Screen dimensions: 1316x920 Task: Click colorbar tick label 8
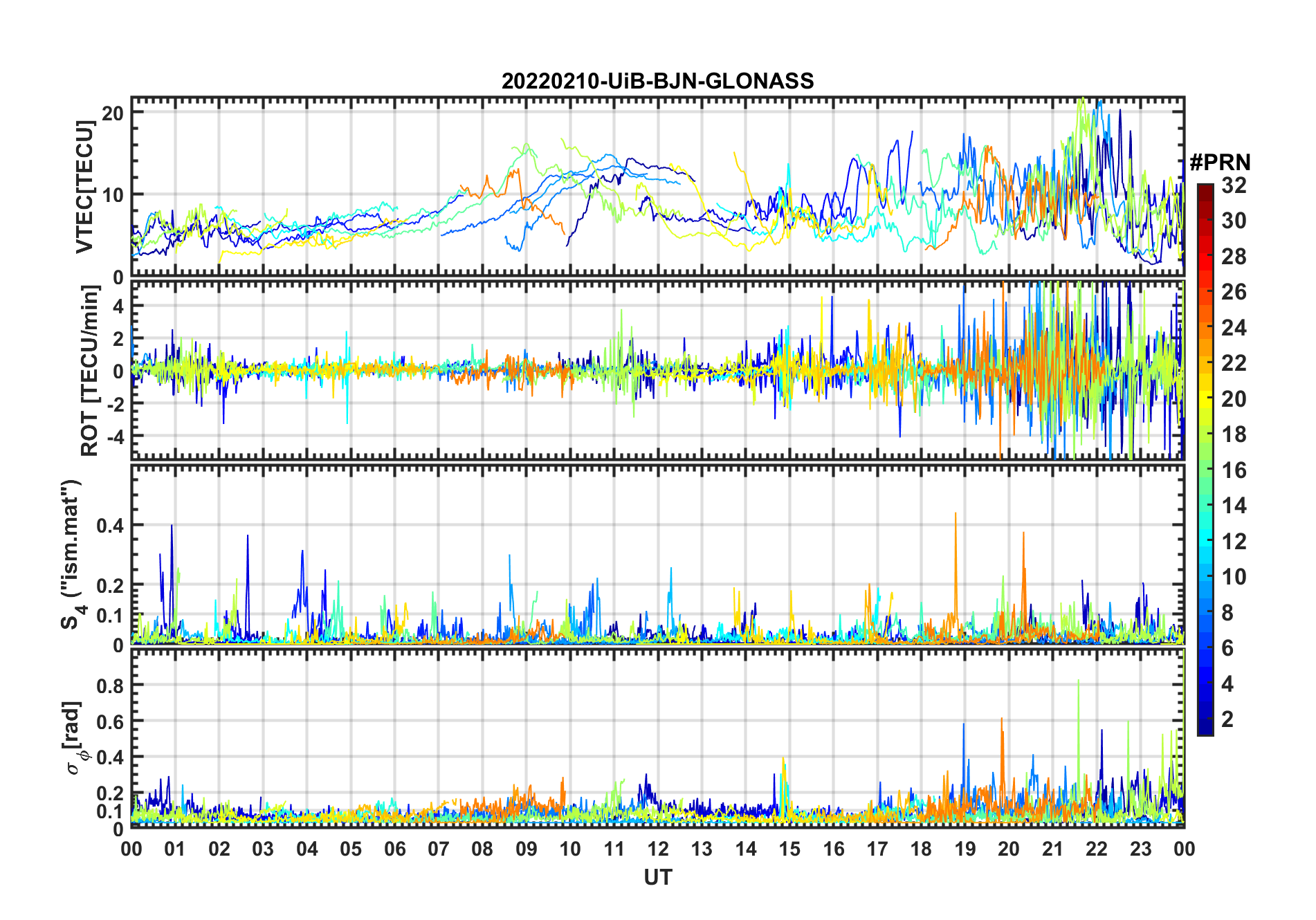(x=1227, y=613)
